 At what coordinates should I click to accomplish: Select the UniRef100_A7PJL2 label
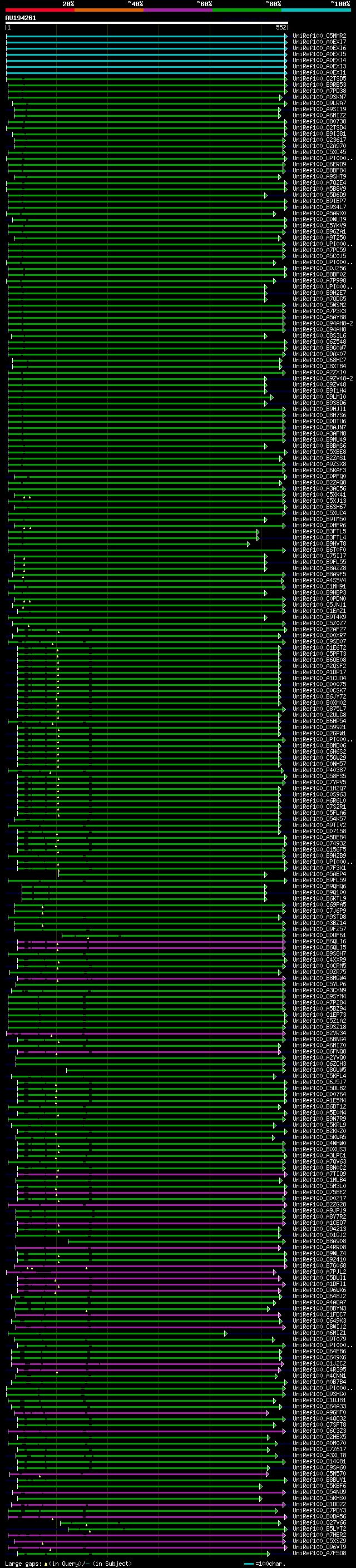coord(319,1272)
